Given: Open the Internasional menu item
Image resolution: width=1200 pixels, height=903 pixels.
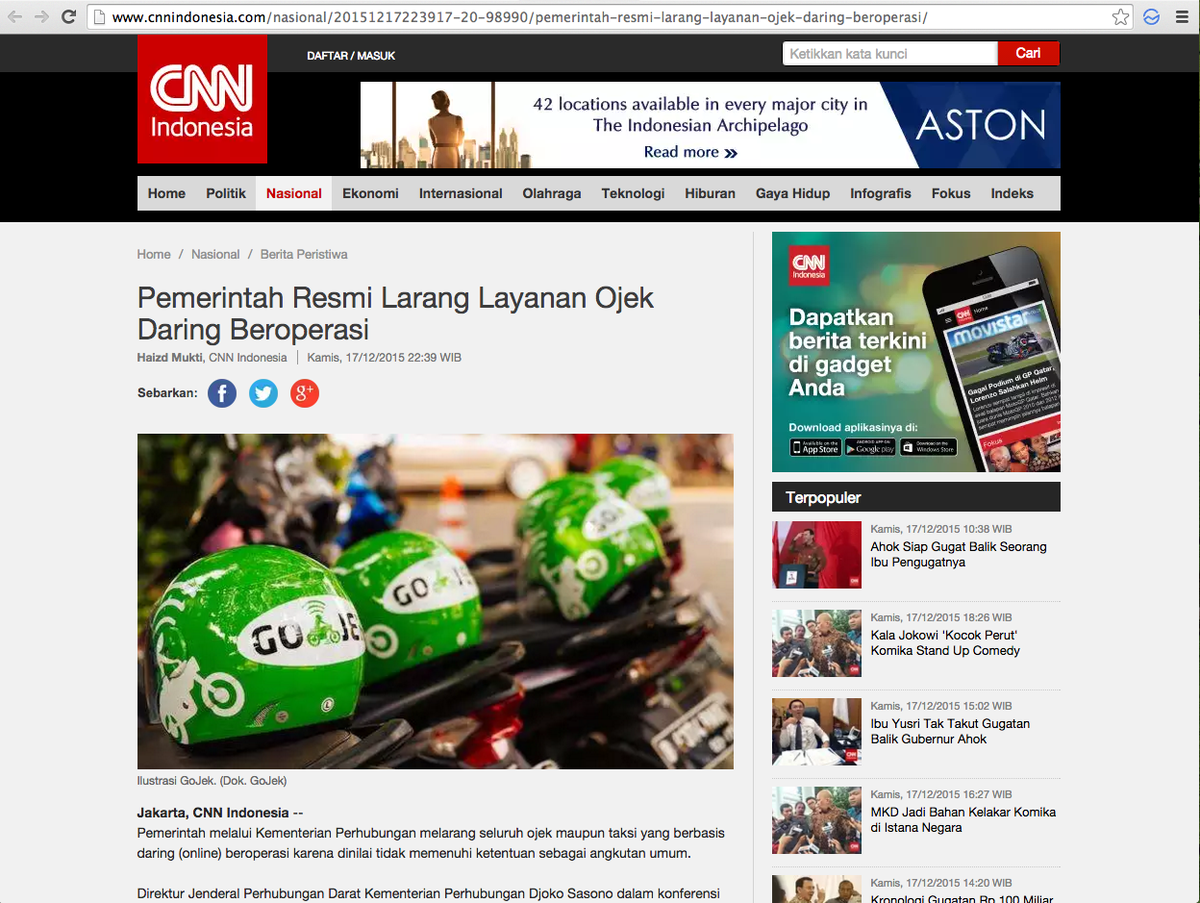Looking at the screenshot, I should click(x=461, y=193).
